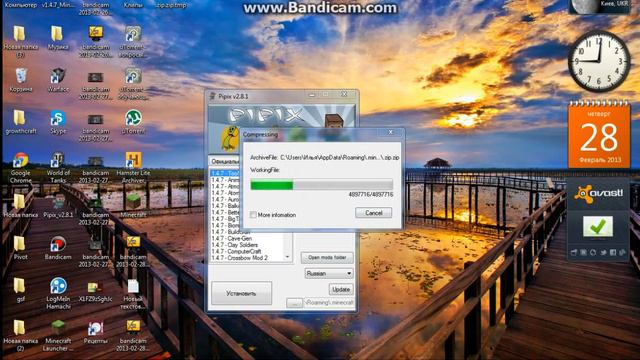The image size is (640, 360).
Task: Click the analog clock gadget
Action: (x=598, y=61)
